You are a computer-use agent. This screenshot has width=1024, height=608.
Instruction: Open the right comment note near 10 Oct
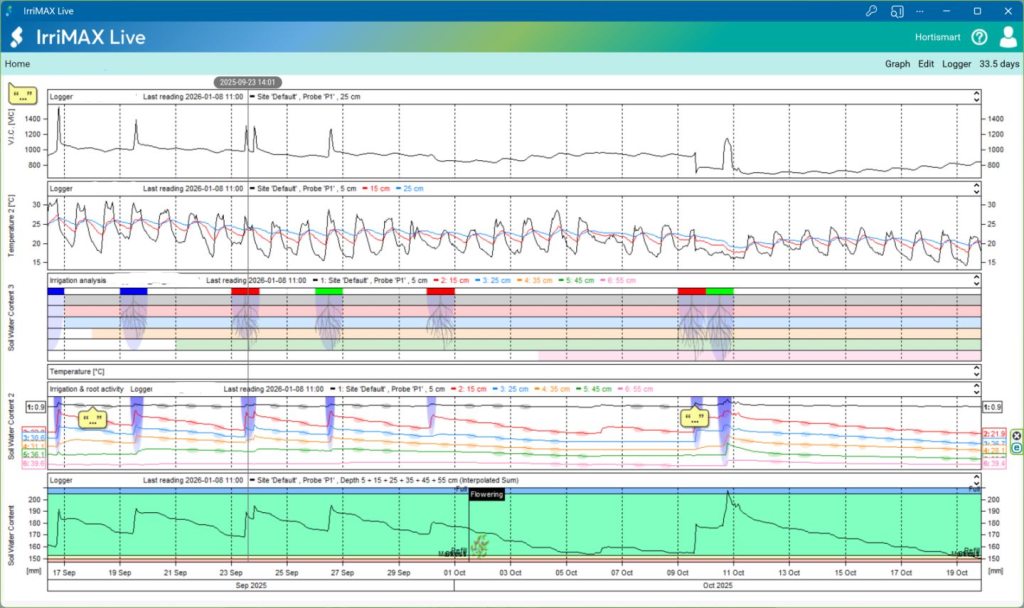693,418
